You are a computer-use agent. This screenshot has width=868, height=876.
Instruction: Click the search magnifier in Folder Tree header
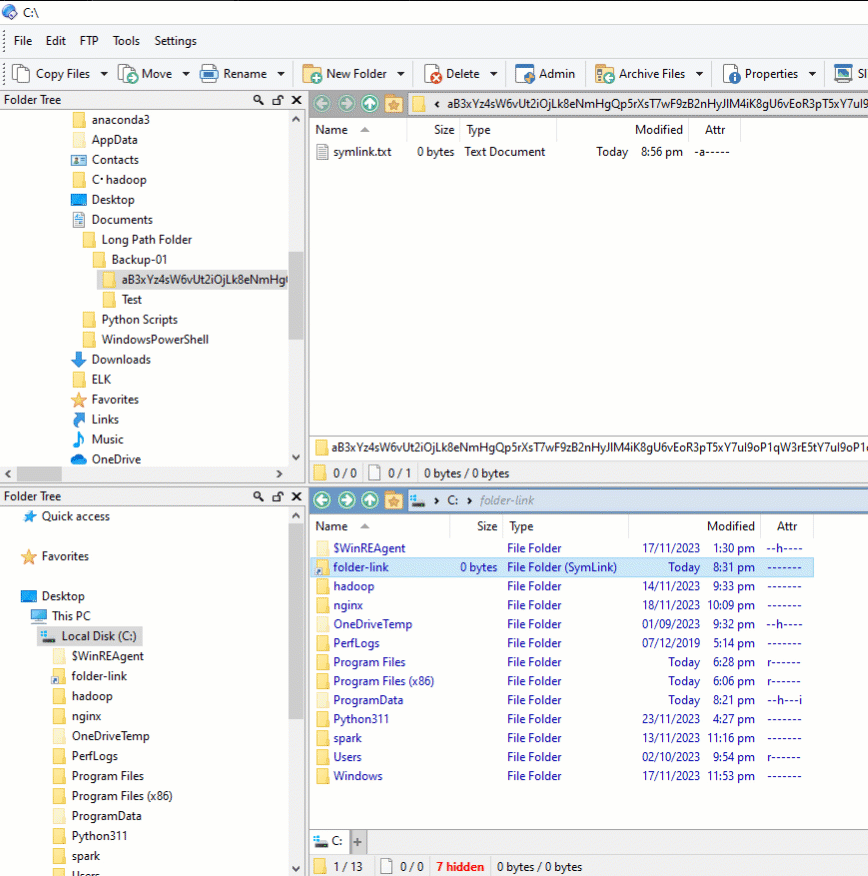pos(258,100)
